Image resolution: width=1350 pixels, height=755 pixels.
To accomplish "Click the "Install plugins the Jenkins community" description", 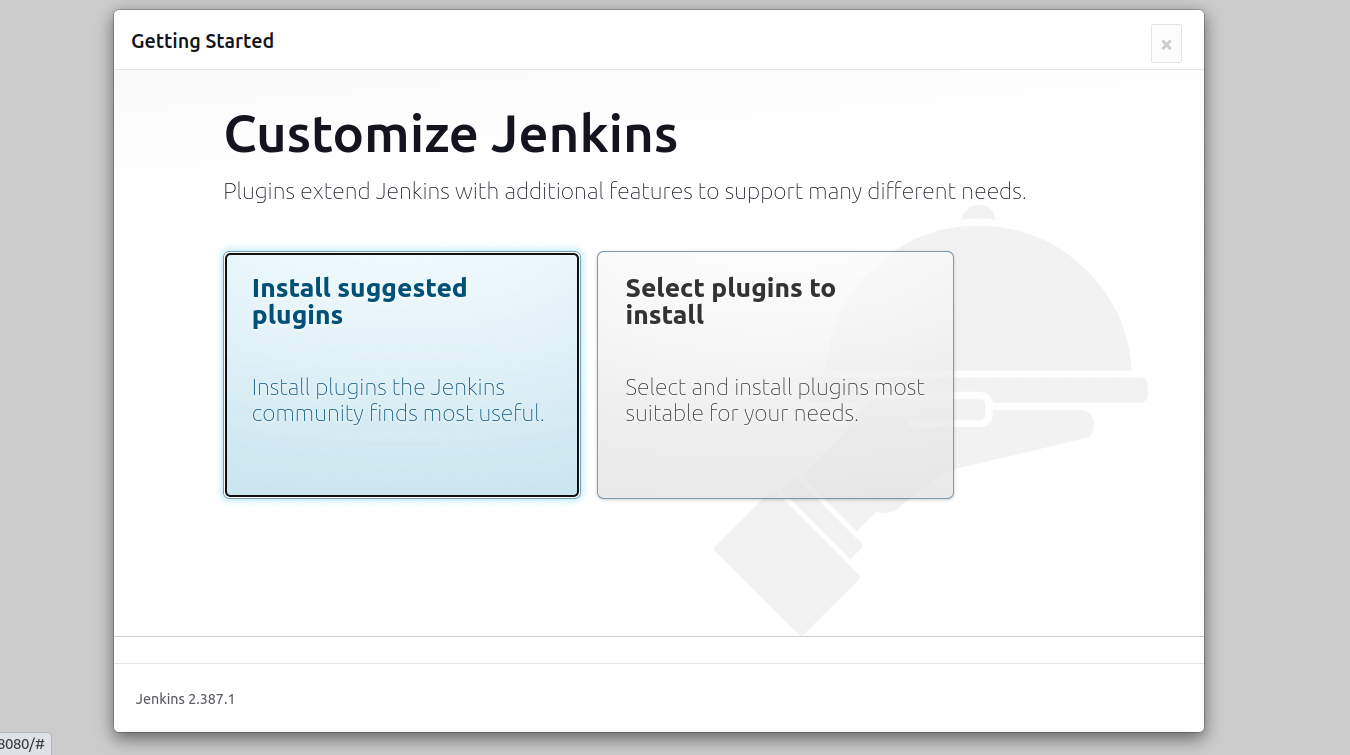I will pos(398,400).
